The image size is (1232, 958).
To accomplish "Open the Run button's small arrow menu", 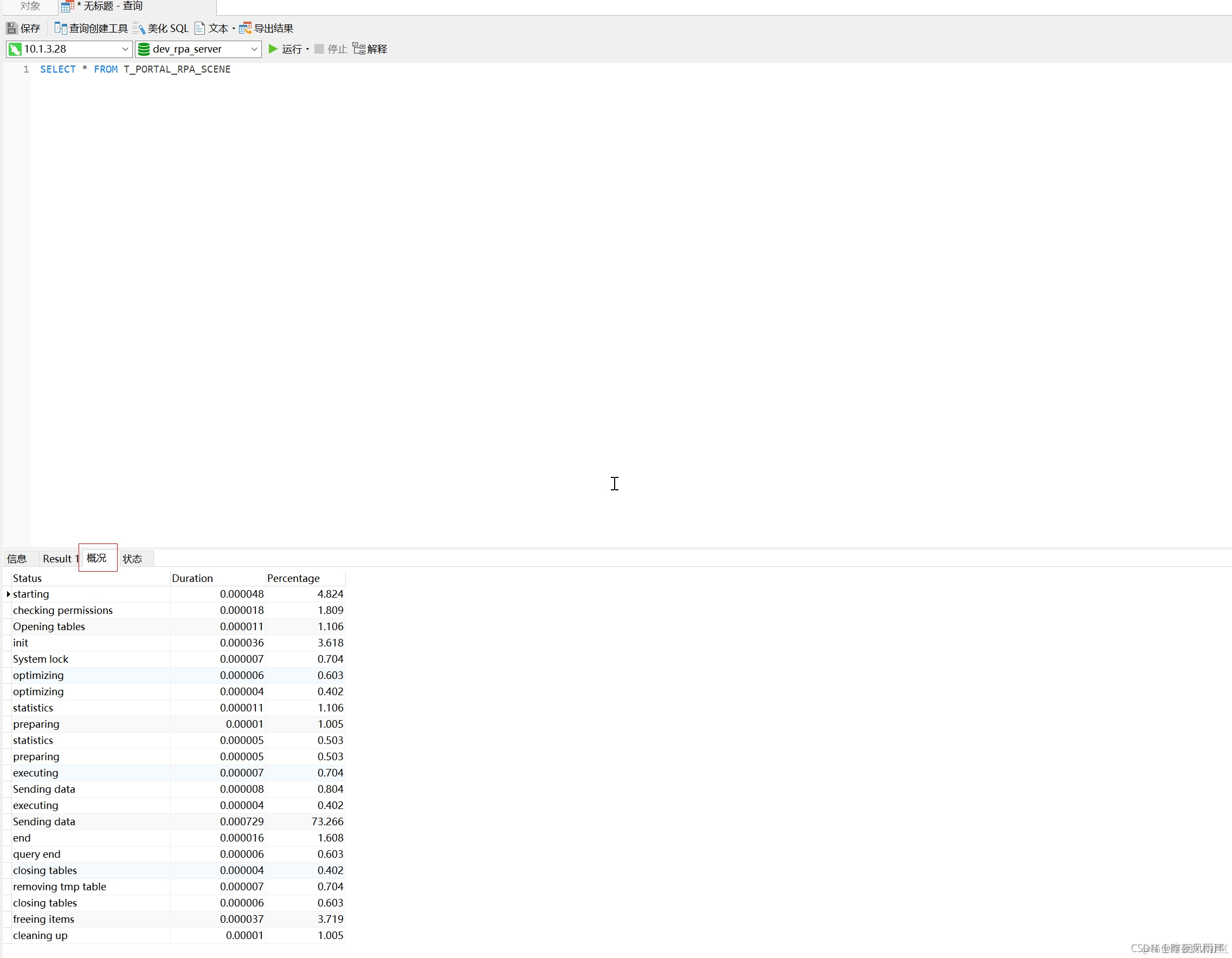I will pos(307,49).
